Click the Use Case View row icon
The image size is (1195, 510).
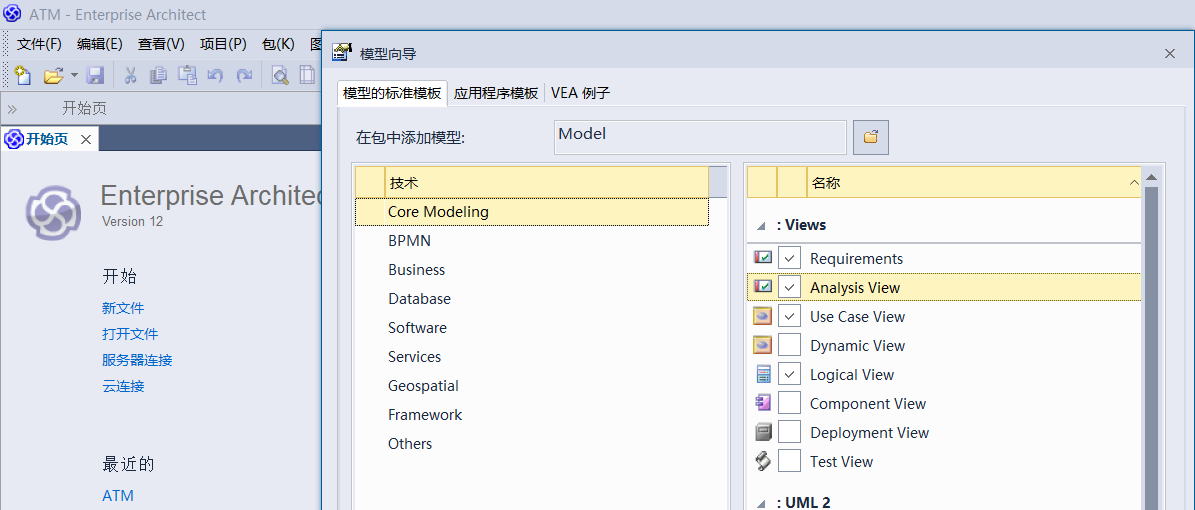762,316
